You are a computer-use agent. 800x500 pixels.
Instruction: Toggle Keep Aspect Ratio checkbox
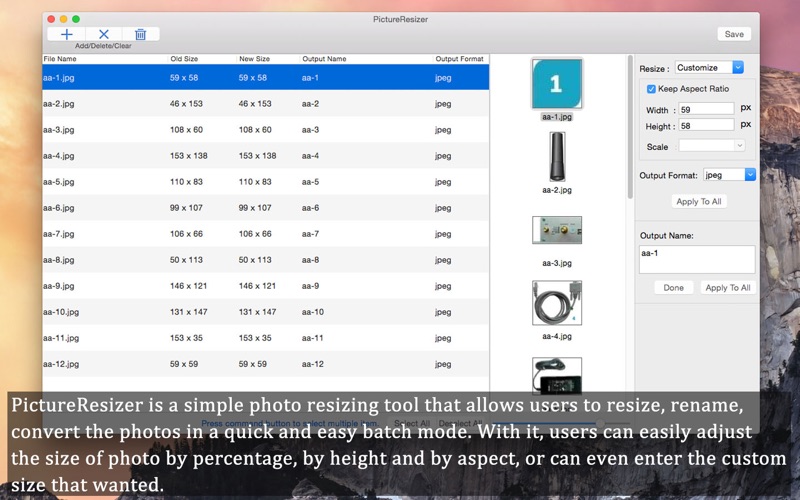point(651,89)
